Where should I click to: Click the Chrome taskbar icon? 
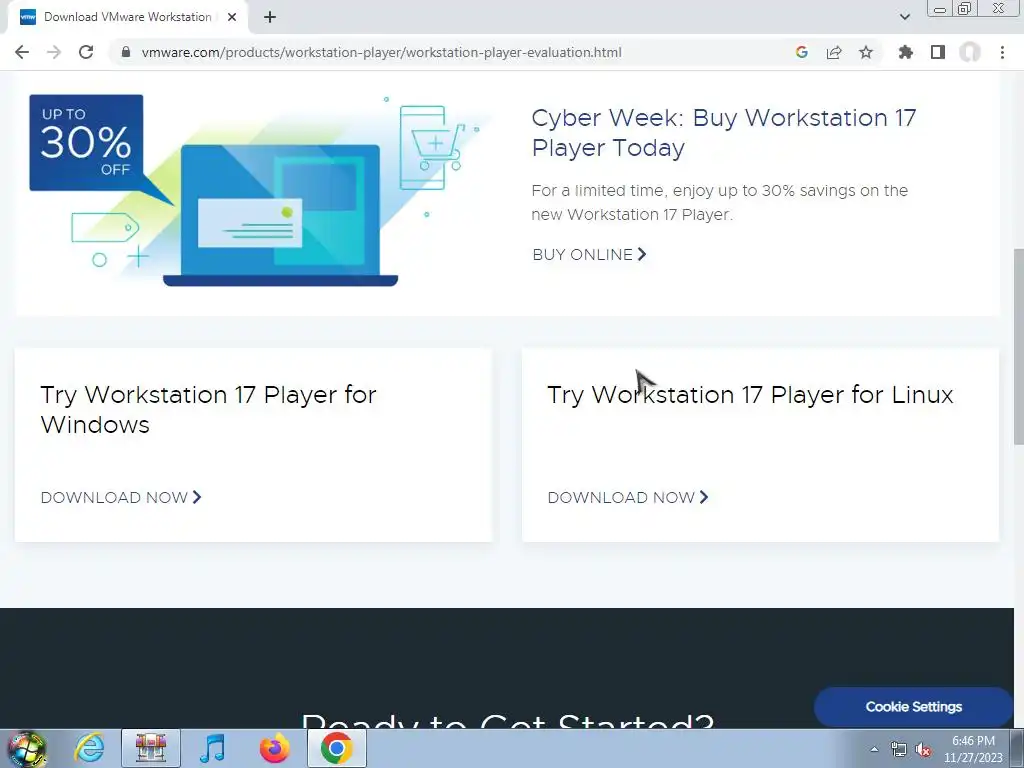coord(336,749)
